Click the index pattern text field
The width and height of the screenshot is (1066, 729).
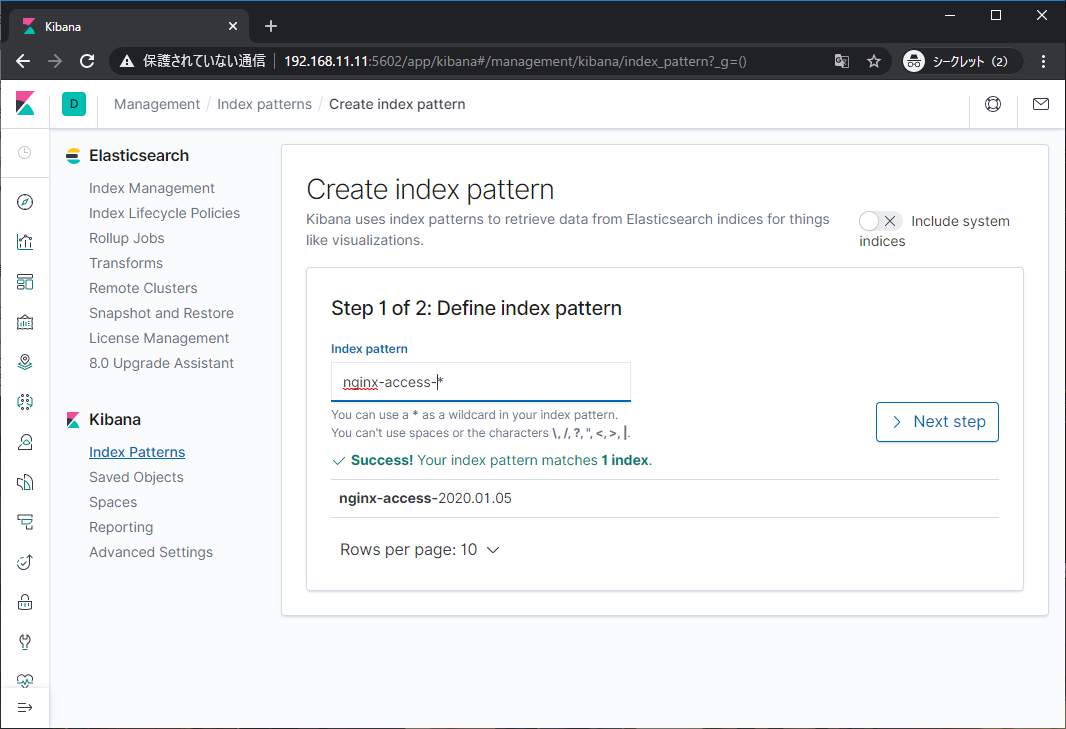tap(480, 382)
